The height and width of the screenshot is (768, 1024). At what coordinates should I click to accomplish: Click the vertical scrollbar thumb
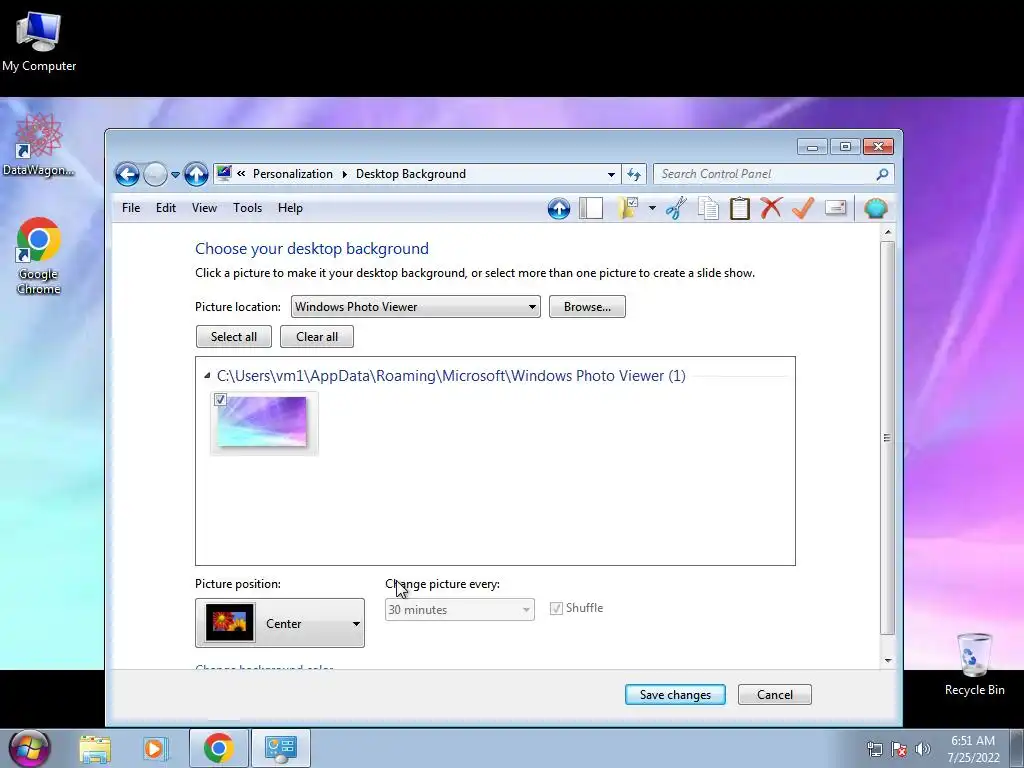(887, 438)
